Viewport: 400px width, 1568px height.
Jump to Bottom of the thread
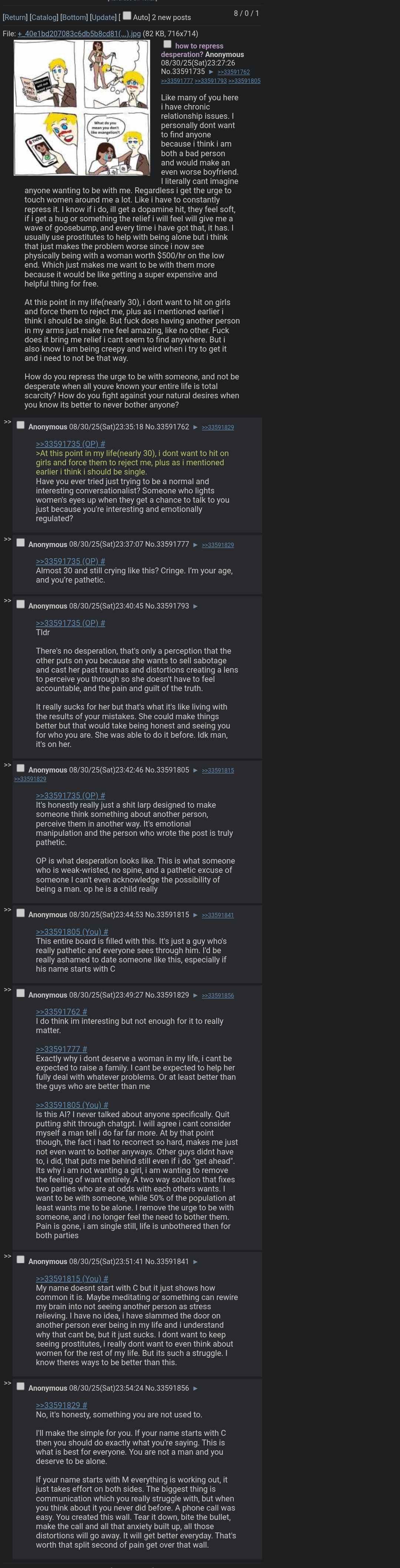tap(74, 18)
